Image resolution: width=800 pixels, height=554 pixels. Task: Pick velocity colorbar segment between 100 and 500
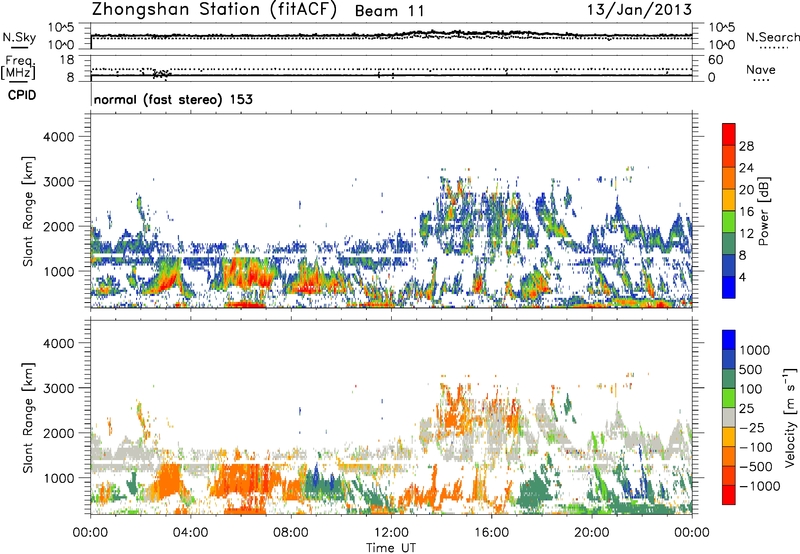pos(729,379)
